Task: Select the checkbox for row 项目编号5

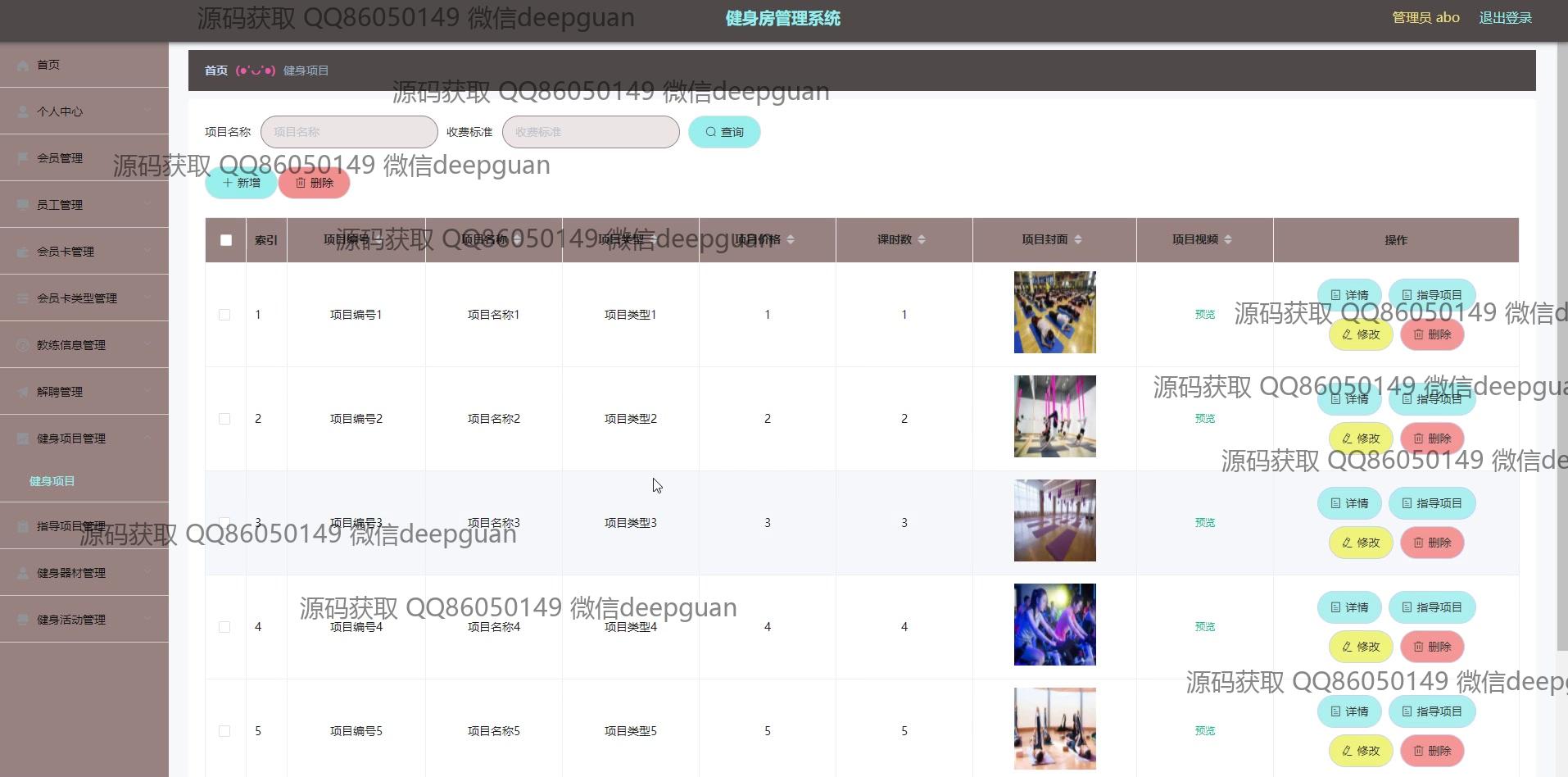Action: [x=224, y=731]
